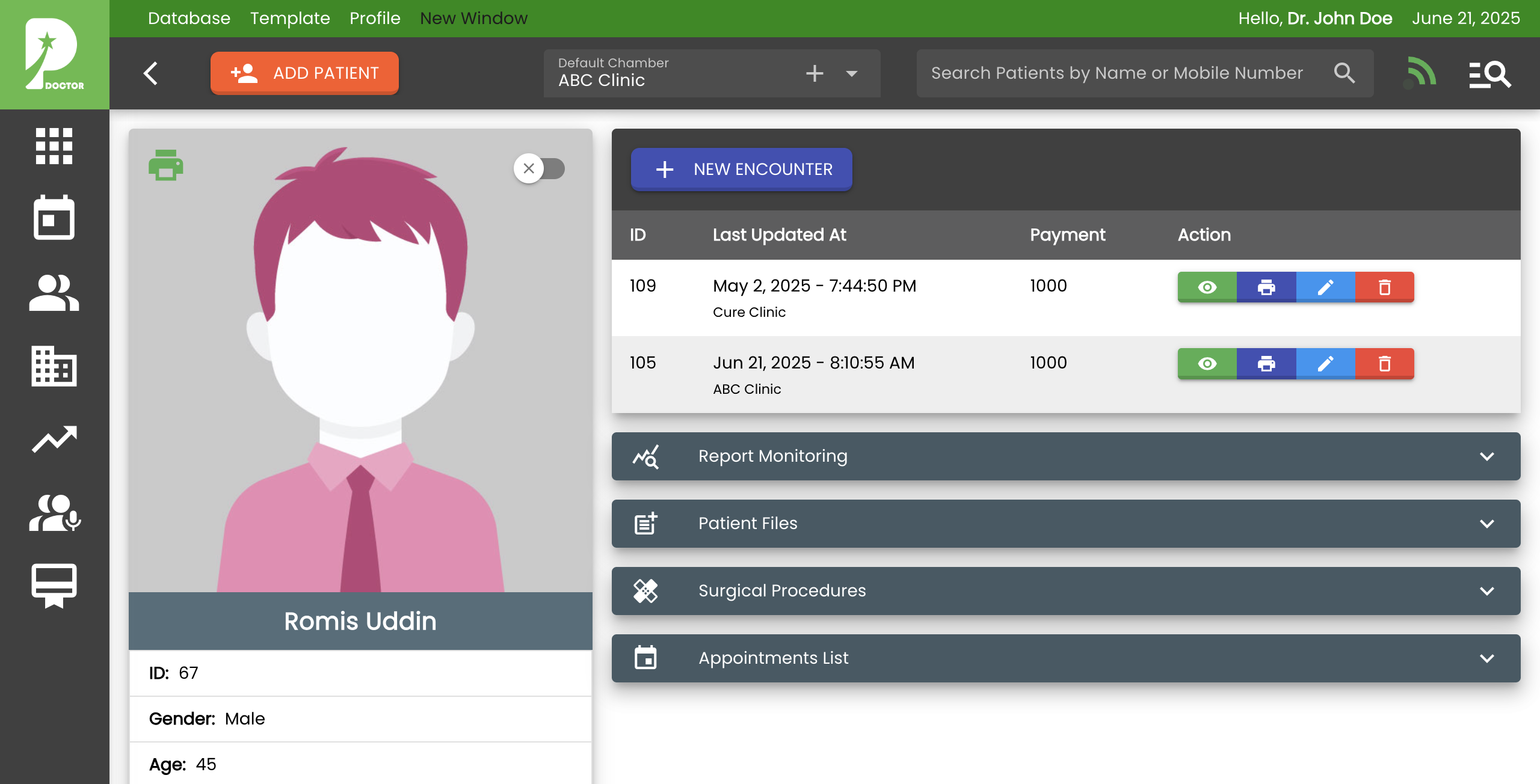This screenshot has height=784, width=1540.
Task: Click the Last Updated At column header
Action: [x=779, y=234]
